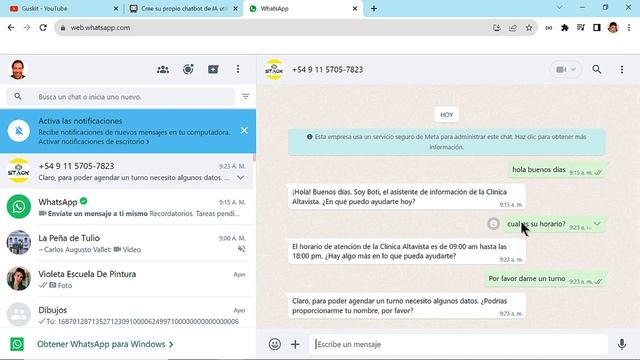Open the emoji picker
The height and width of the screenshot is (360, 640).
(275, 344)
